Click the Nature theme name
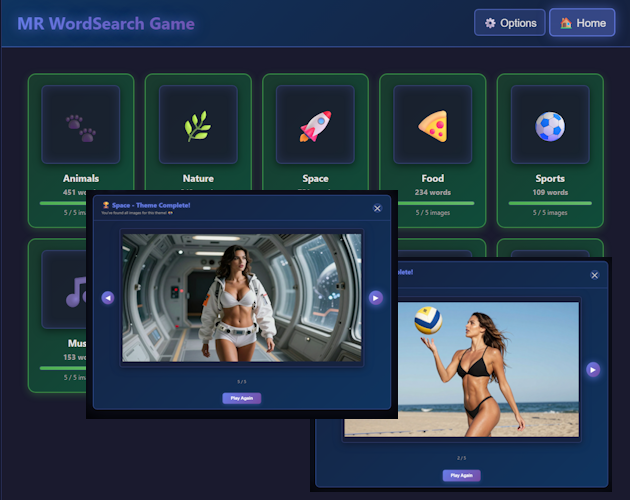 click(198, 178)
